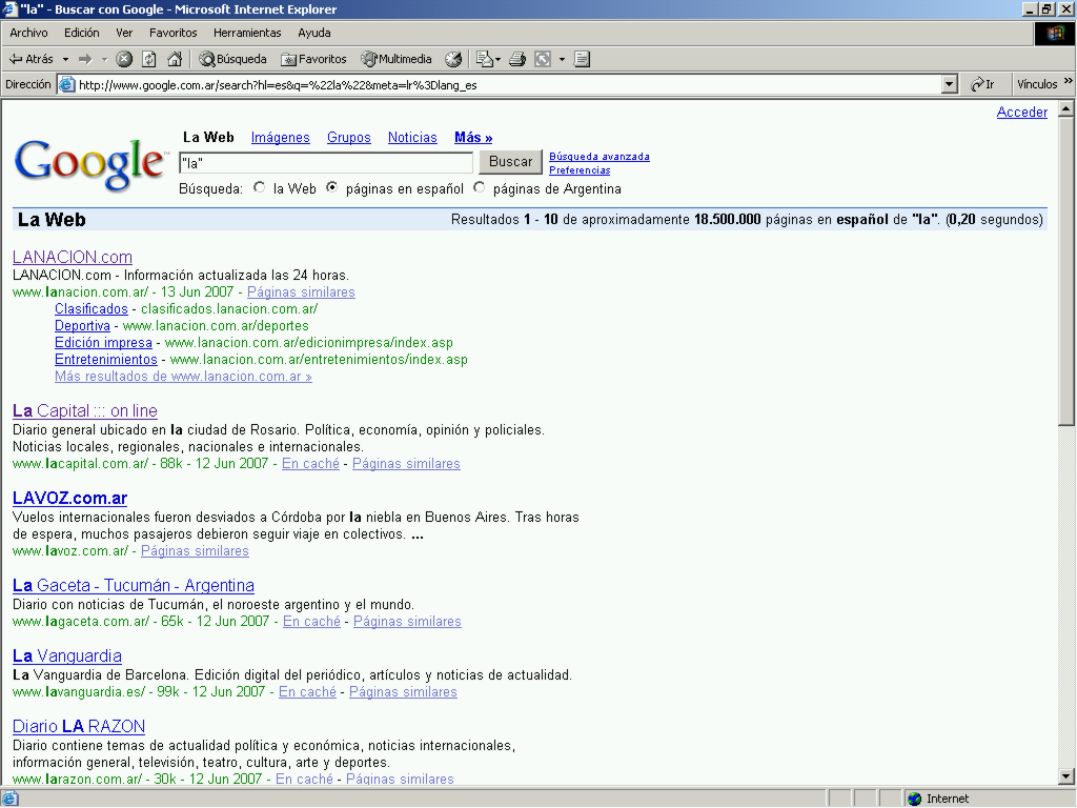Click the Ir go arrow button
Viewport: 1077px width, 808px height.
(x=983, y=85)
